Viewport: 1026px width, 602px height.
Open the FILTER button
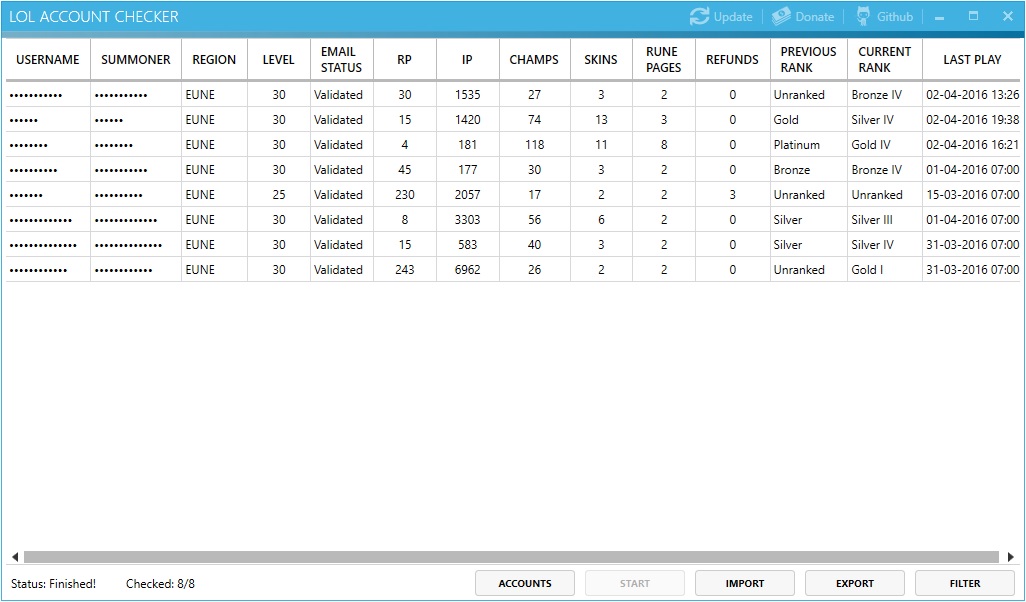[964, 583]
